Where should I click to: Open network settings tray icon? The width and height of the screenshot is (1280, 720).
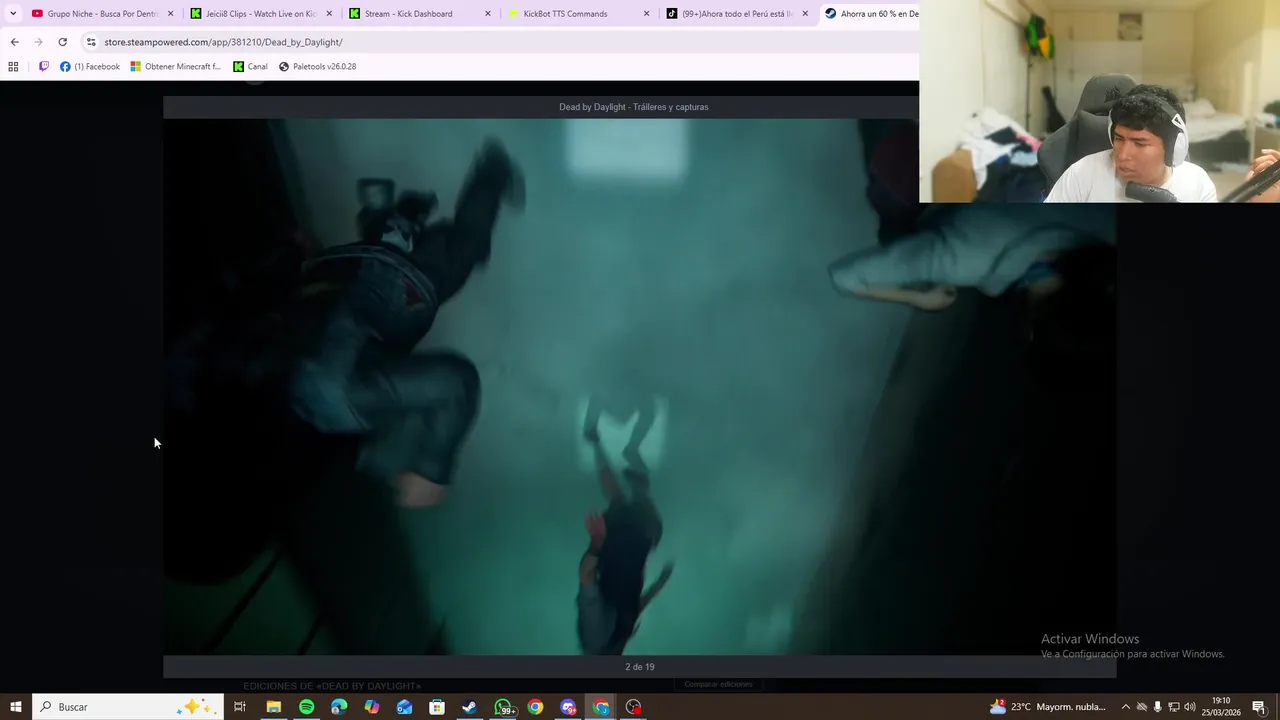[1174, 707]
